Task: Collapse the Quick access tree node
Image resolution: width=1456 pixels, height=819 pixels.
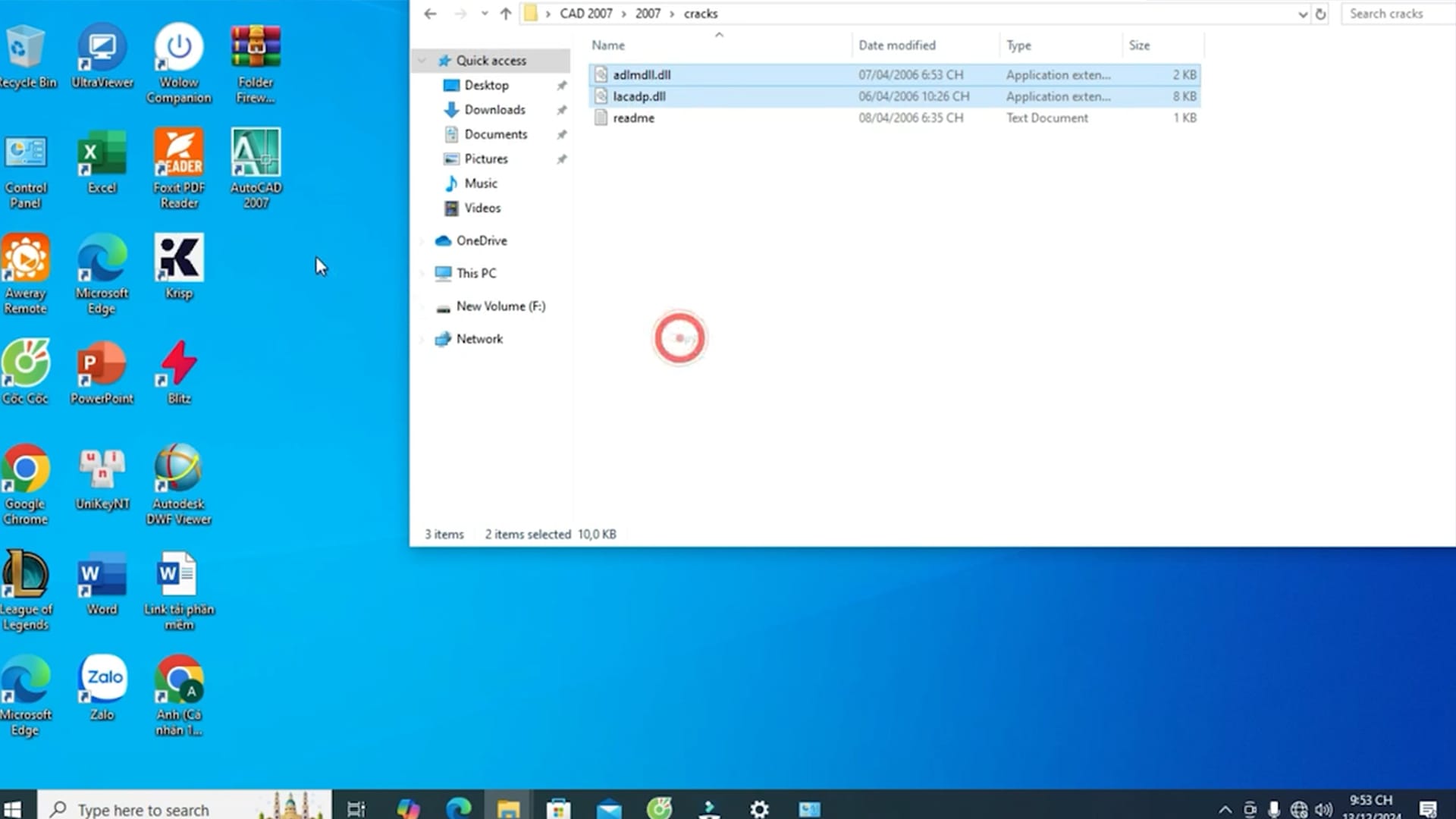Action: point(422,61)
